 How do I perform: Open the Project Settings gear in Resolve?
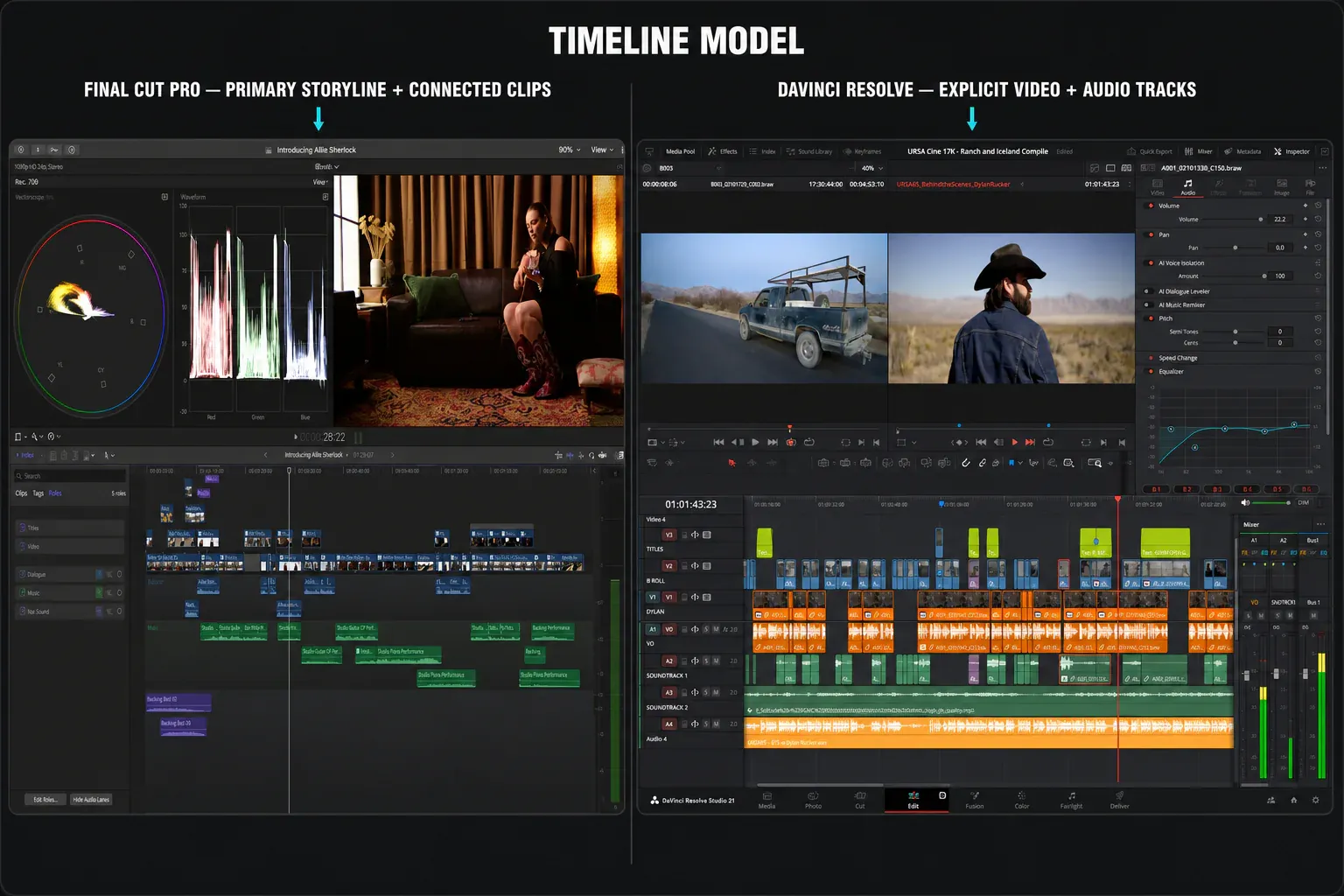click(1315, 800)
